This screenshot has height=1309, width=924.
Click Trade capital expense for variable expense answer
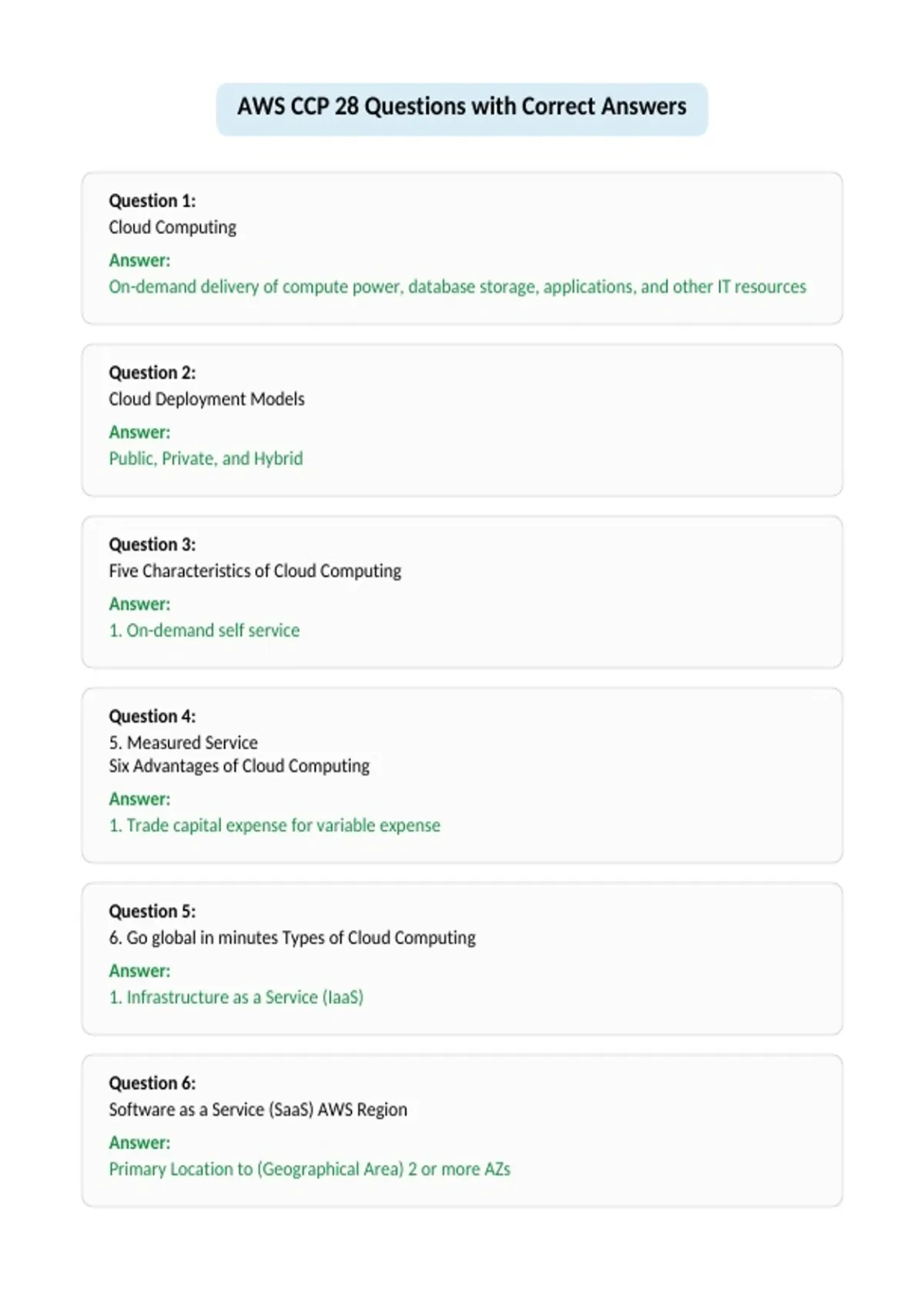(275, 825)
